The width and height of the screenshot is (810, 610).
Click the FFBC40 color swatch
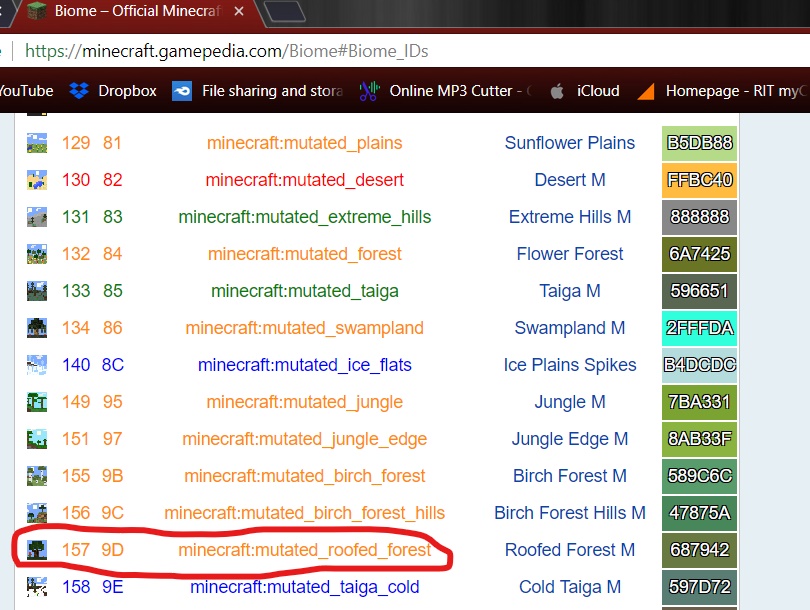[699, 180]
